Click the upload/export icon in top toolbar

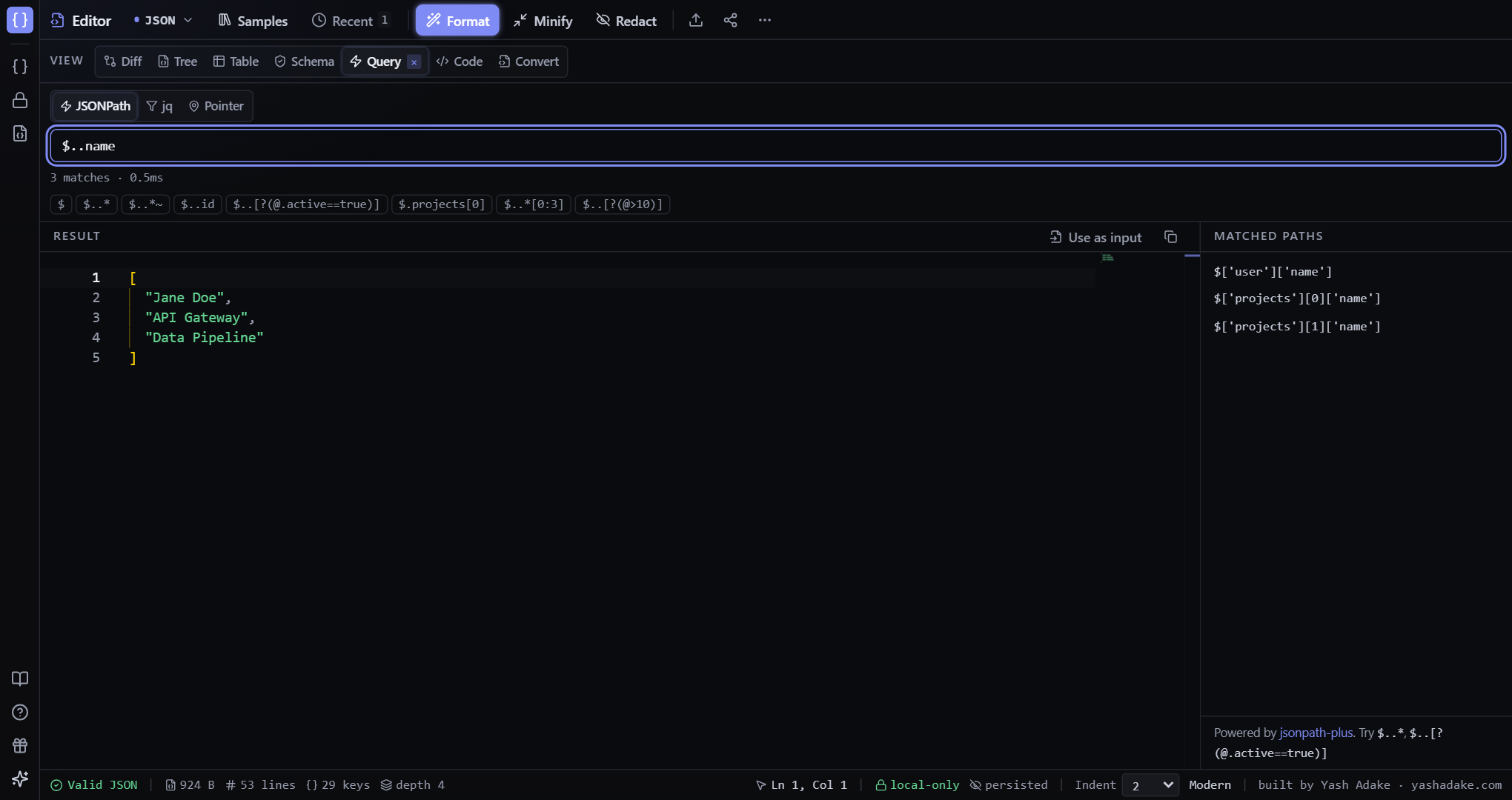[x=695, y=21]
